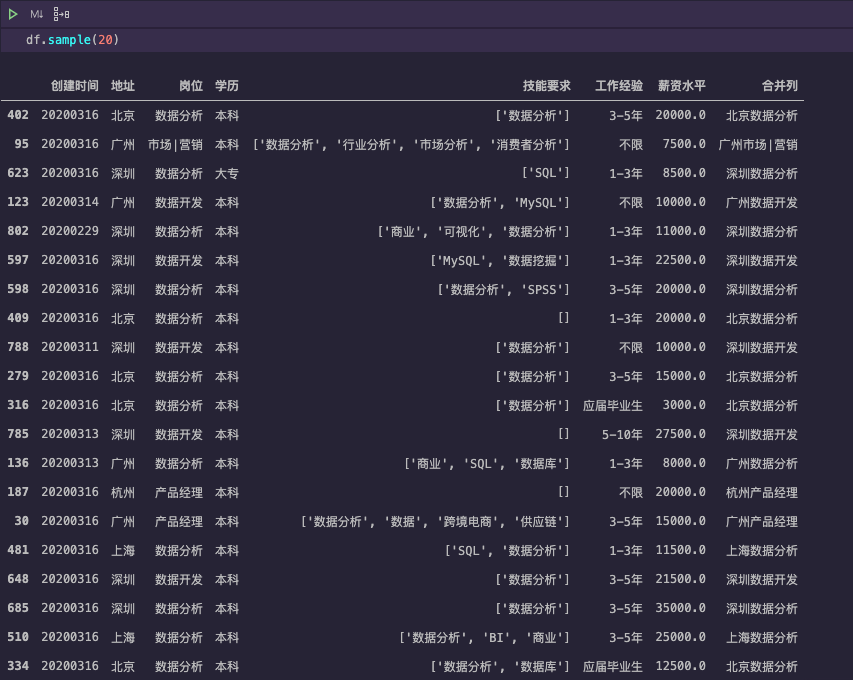Screen dimensions: 853x680
Task: Select the 地址 column header
Action: 123,86
